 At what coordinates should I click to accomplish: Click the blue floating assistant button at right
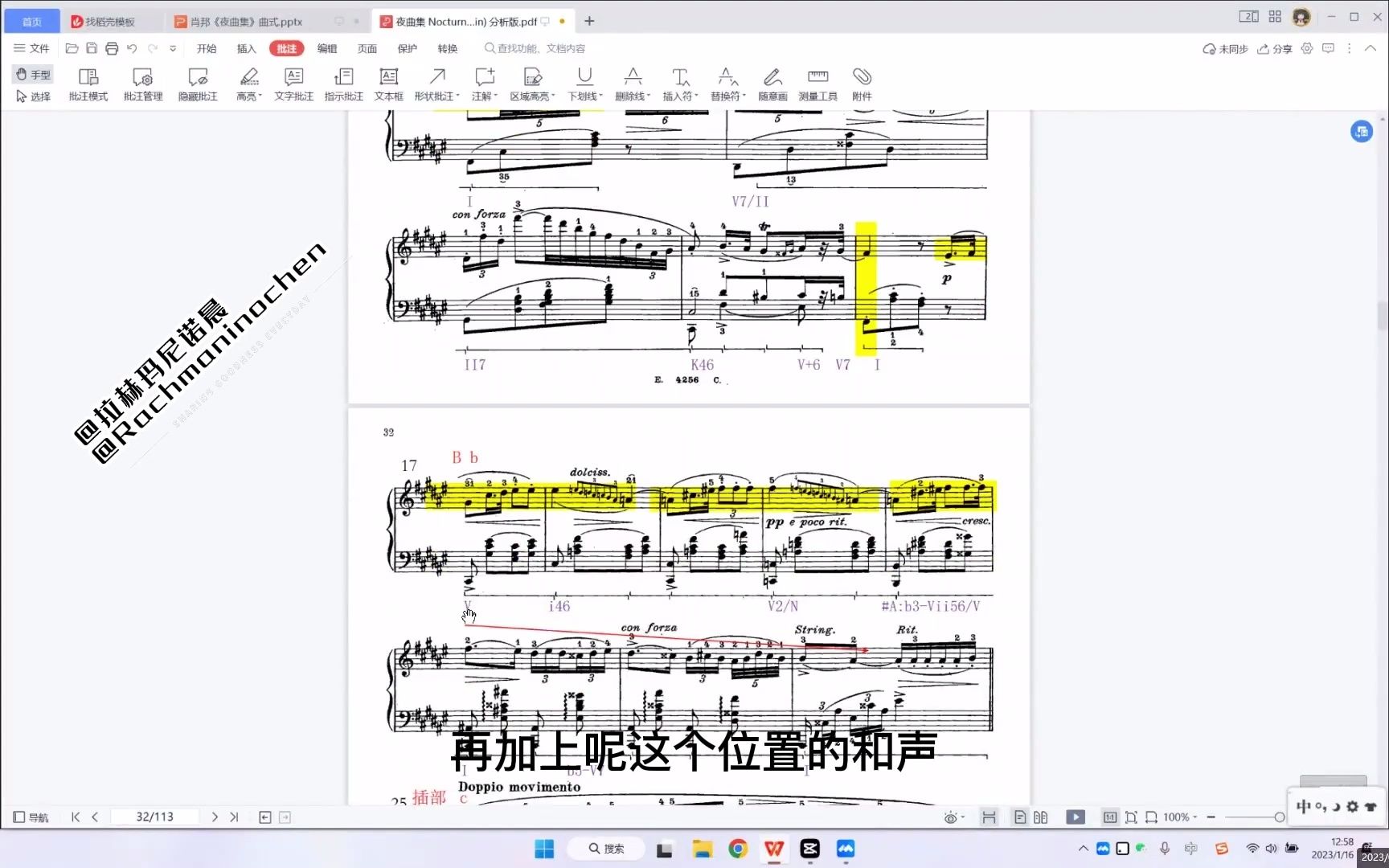[1362, 131]
